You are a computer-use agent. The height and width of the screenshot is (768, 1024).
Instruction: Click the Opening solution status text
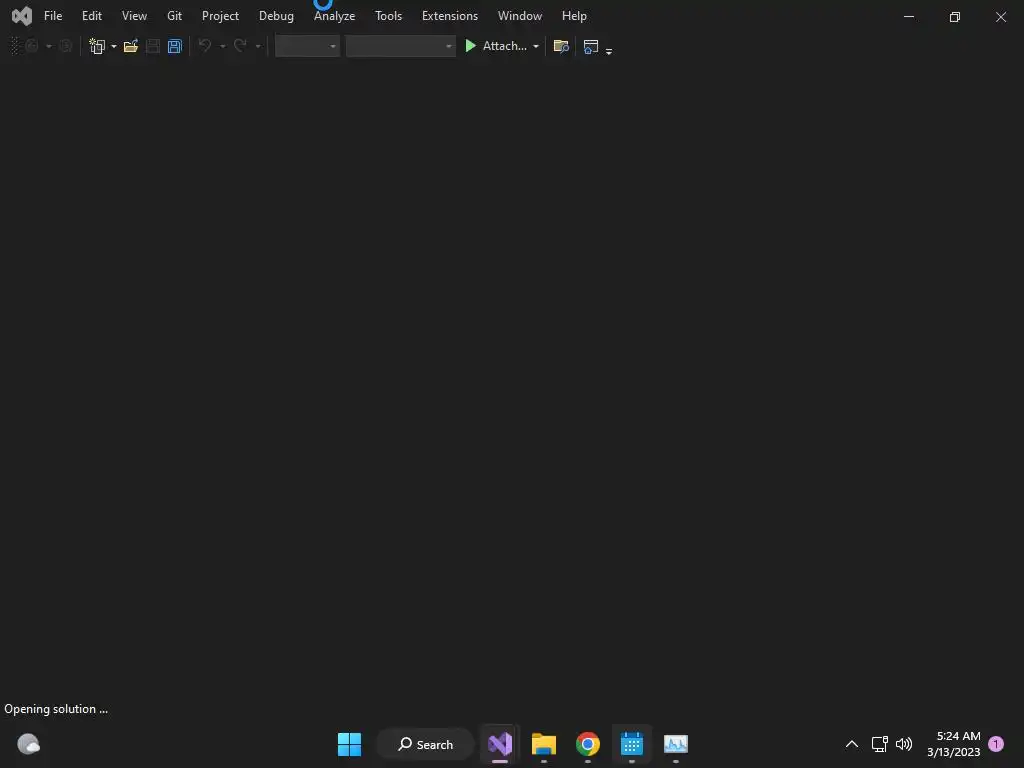(56, 709)
